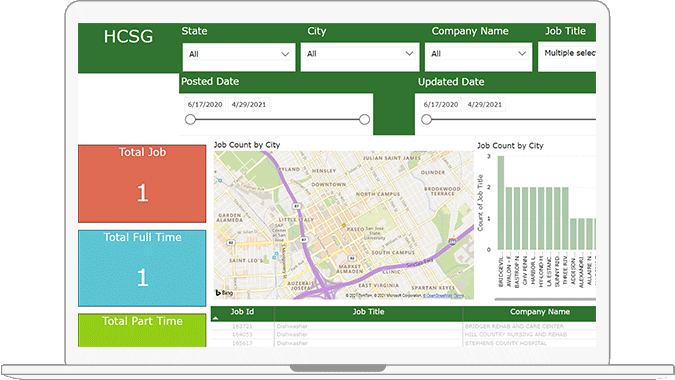Click the AVALON bar in the chart
675x380 pixels.
coord(509,218)
